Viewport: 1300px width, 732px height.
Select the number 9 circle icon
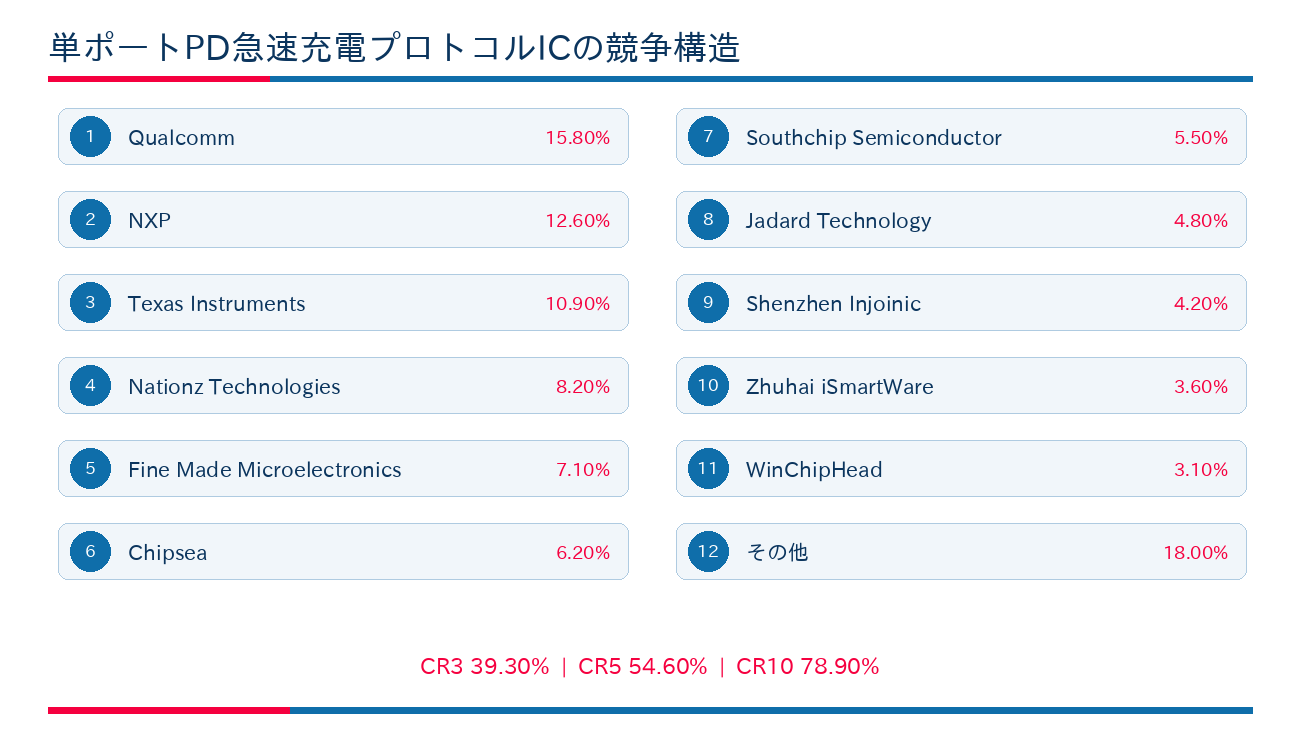[708, 303]
